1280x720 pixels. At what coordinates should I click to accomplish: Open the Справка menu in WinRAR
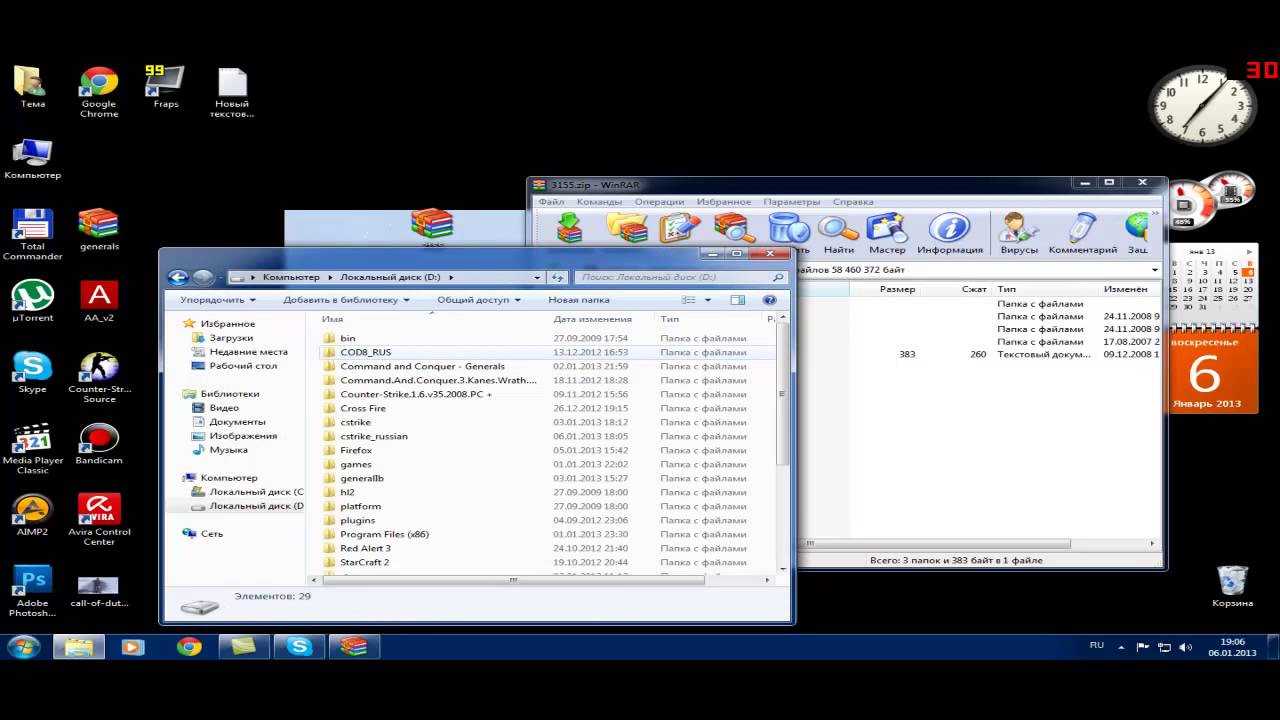(x=853, y=202)
